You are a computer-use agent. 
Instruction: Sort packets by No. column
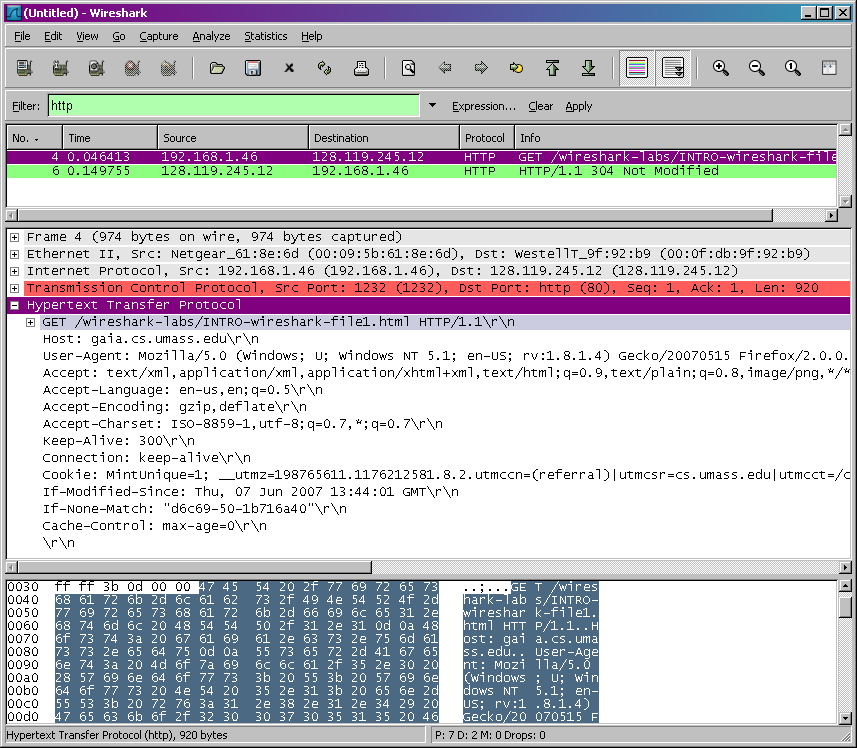click(34, 138)
